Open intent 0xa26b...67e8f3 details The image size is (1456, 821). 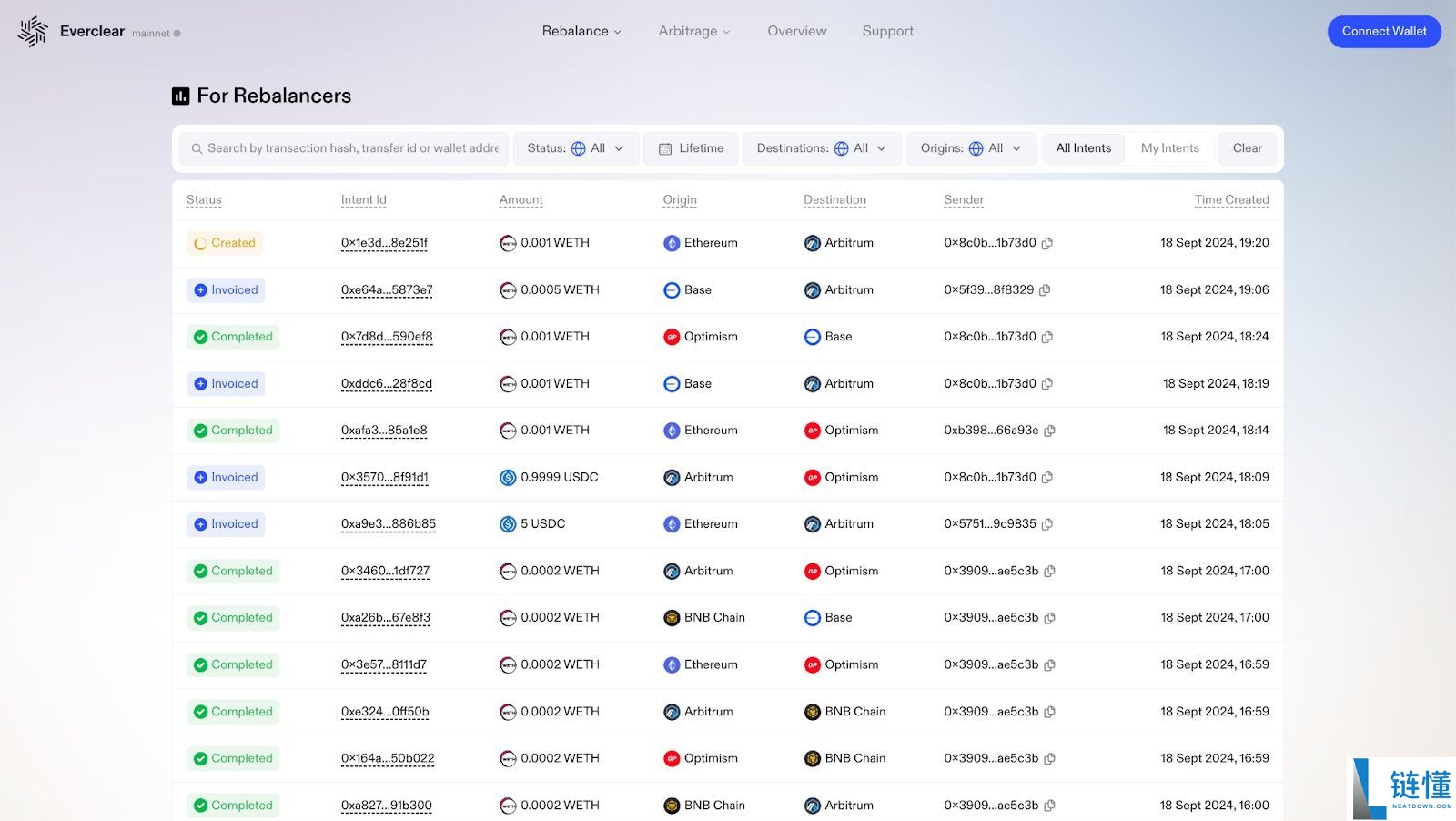(x=386, y=618)
